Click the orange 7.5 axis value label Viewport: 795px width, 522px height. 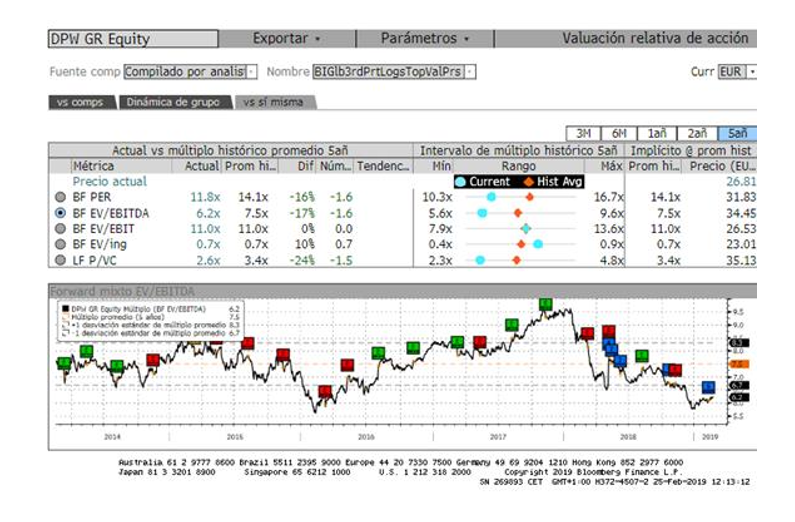click(x=739, y=364)
